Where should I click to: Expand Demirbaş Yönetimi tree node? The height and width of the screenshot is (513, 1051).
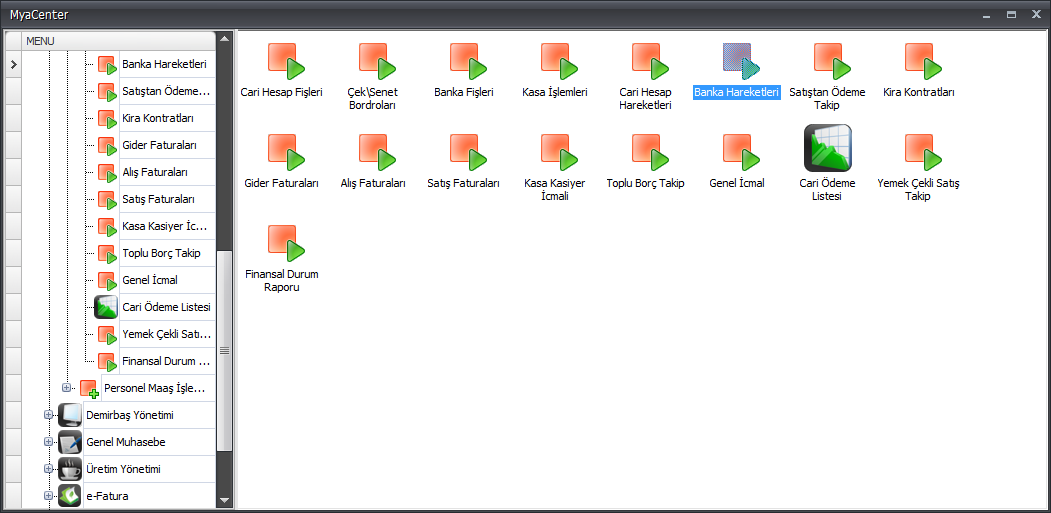pos(48,415)
